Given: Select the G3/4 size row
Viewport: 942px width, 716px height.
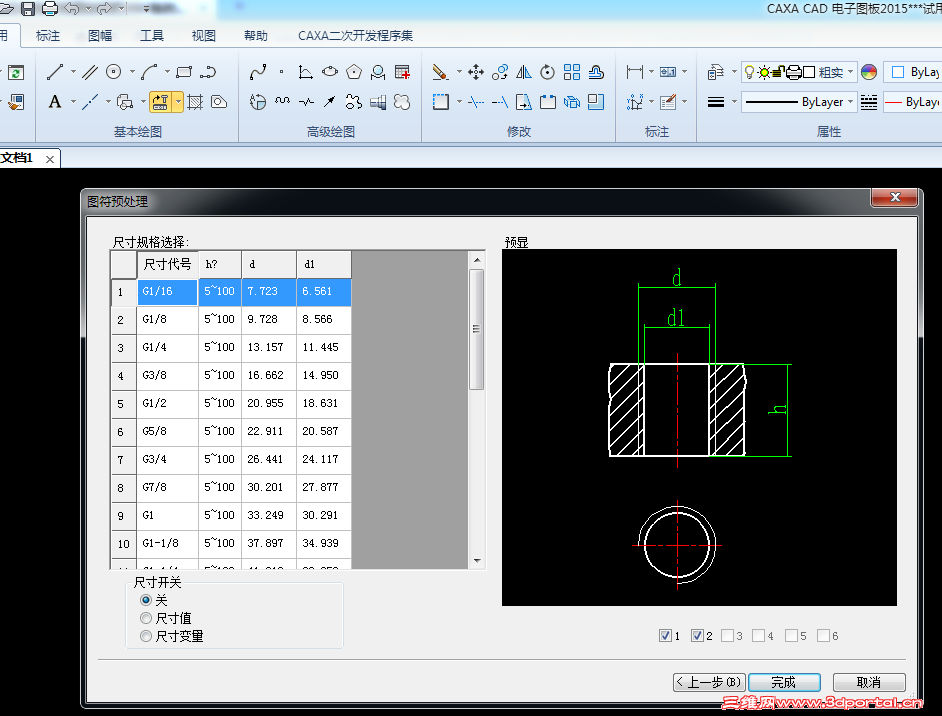Looking at the screenshot, I should [x=231, y=459].
